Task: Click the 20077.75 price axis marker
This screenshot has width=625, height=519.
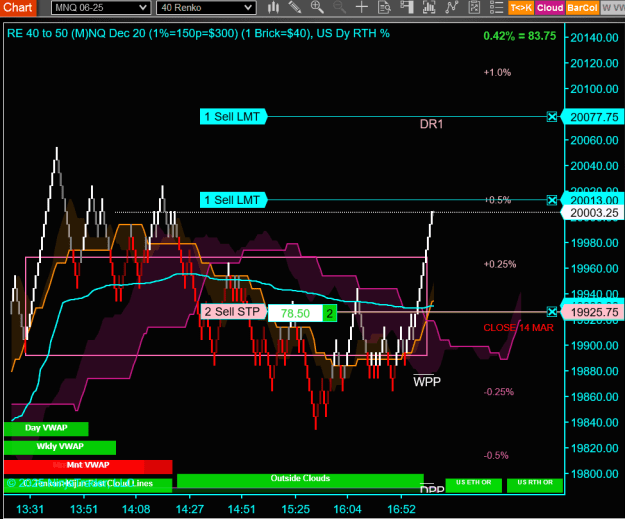Action: [x=593, y=117]
